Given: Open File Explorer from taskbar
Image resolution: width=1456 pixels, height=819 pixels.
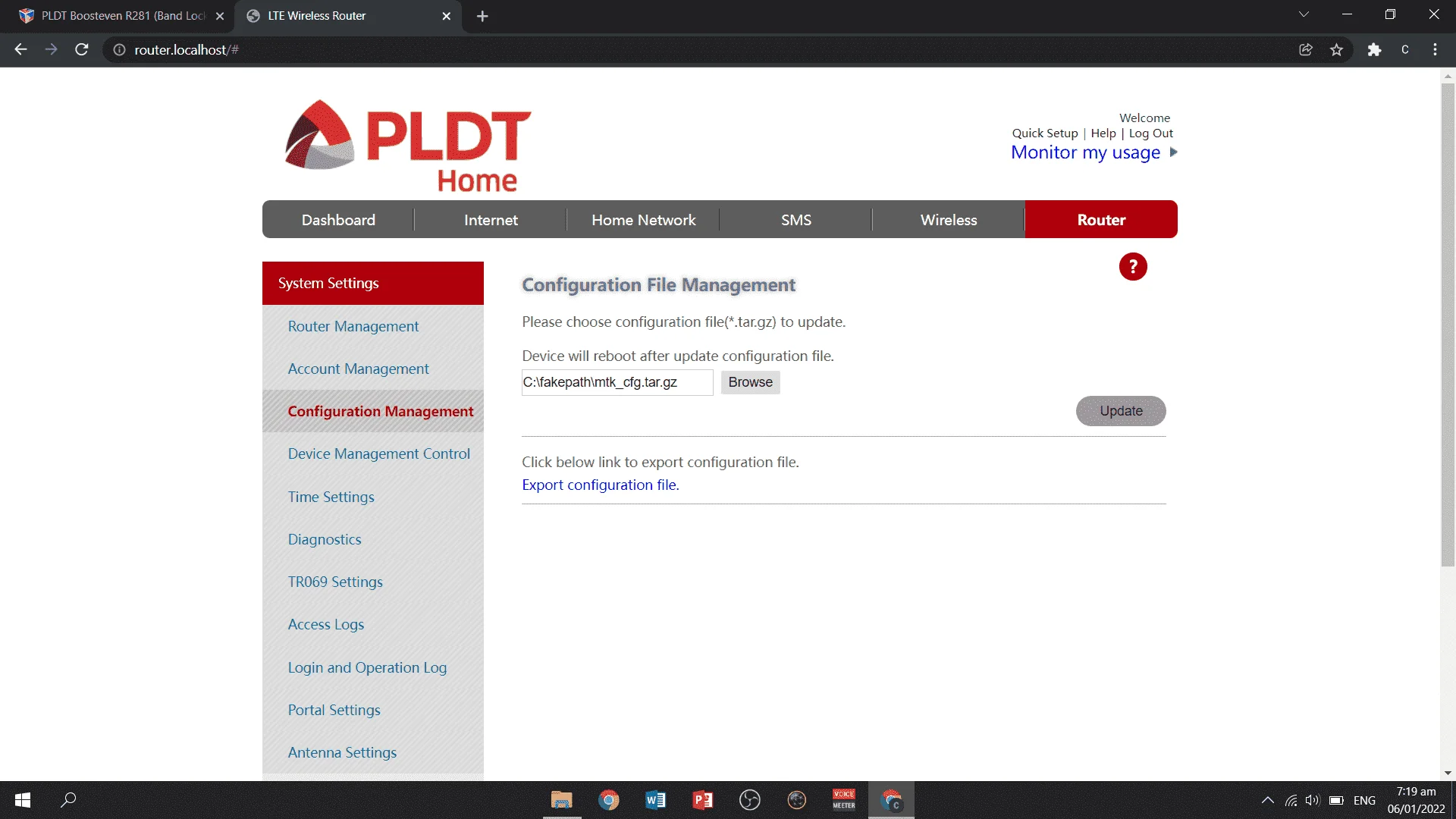Looking at the screenshot, I should [562, 800].
